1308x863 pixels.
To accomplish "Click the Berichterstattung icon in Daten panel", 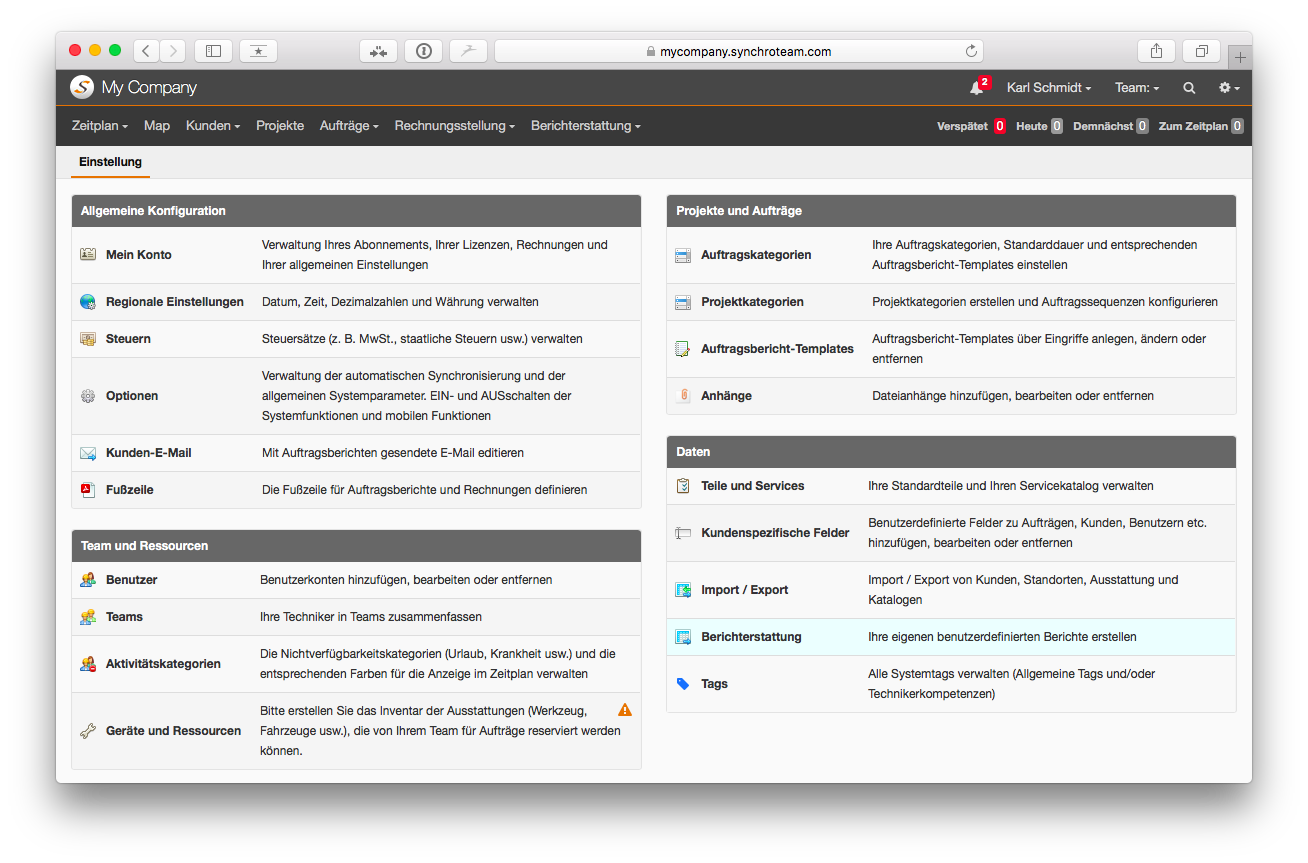I will 683,637.
